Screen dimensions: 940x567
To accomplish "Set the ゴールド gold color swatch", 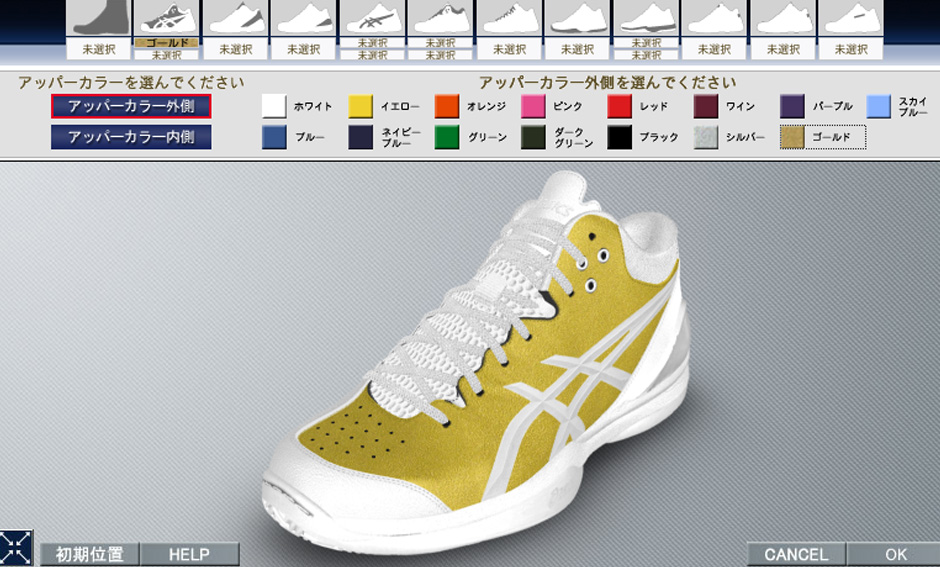I will [792, 137].
